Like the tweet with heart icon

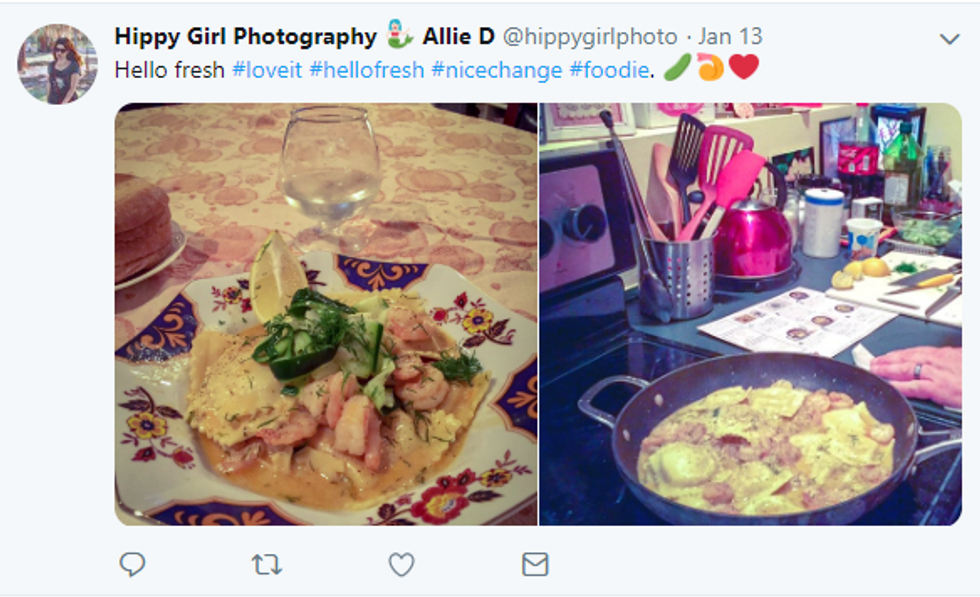coord(401,564)
